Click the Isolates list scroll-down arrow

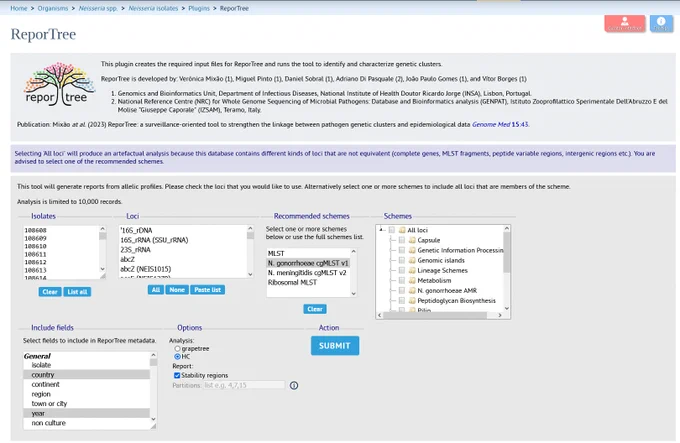tap(102, 269)
